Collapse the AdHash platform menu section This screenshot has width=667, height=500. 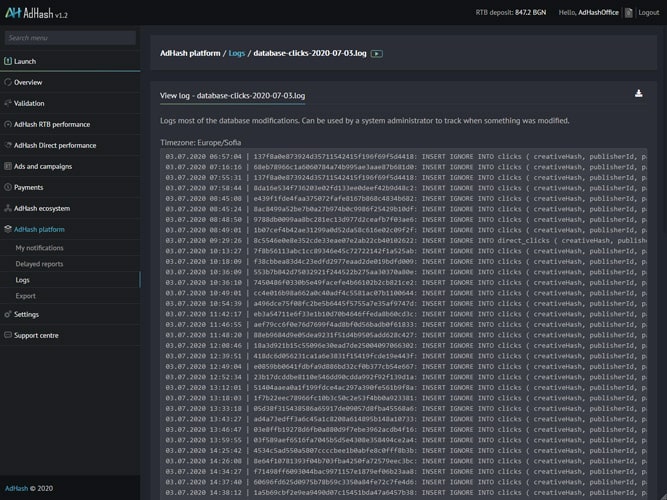(38, 229)
